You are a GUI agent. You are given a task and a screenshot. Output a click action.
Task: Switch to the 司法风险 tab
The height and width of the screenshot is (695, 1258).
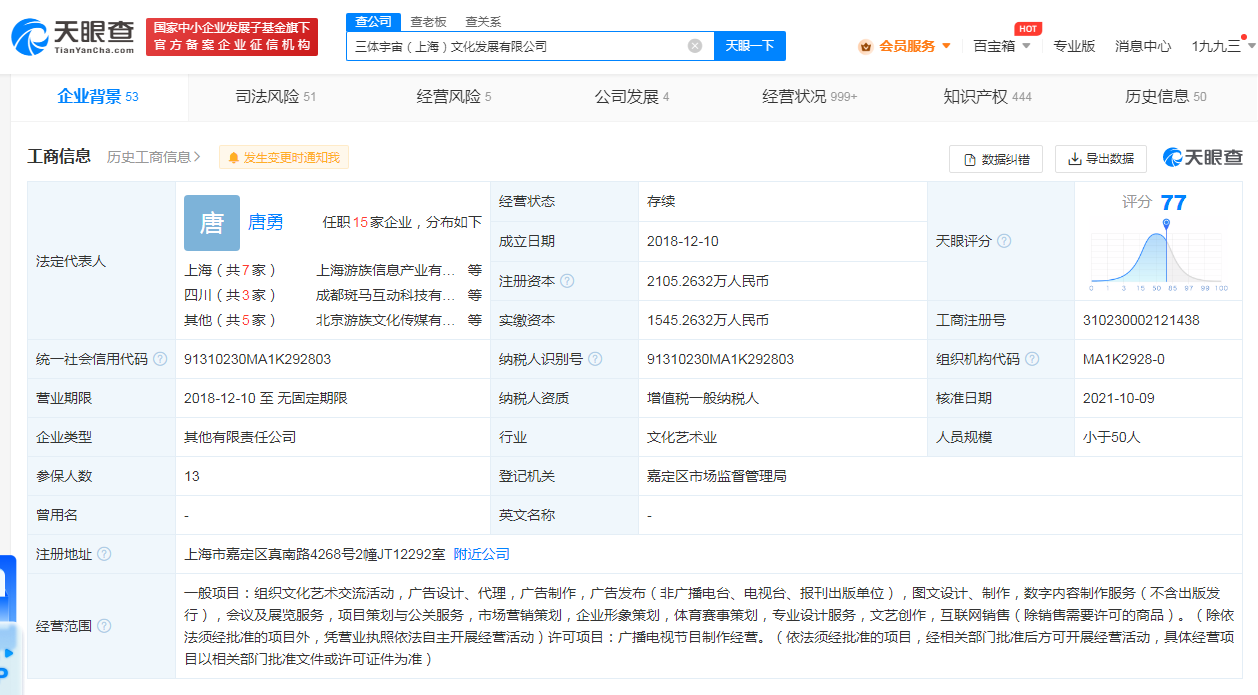click(x=275, y=97)
